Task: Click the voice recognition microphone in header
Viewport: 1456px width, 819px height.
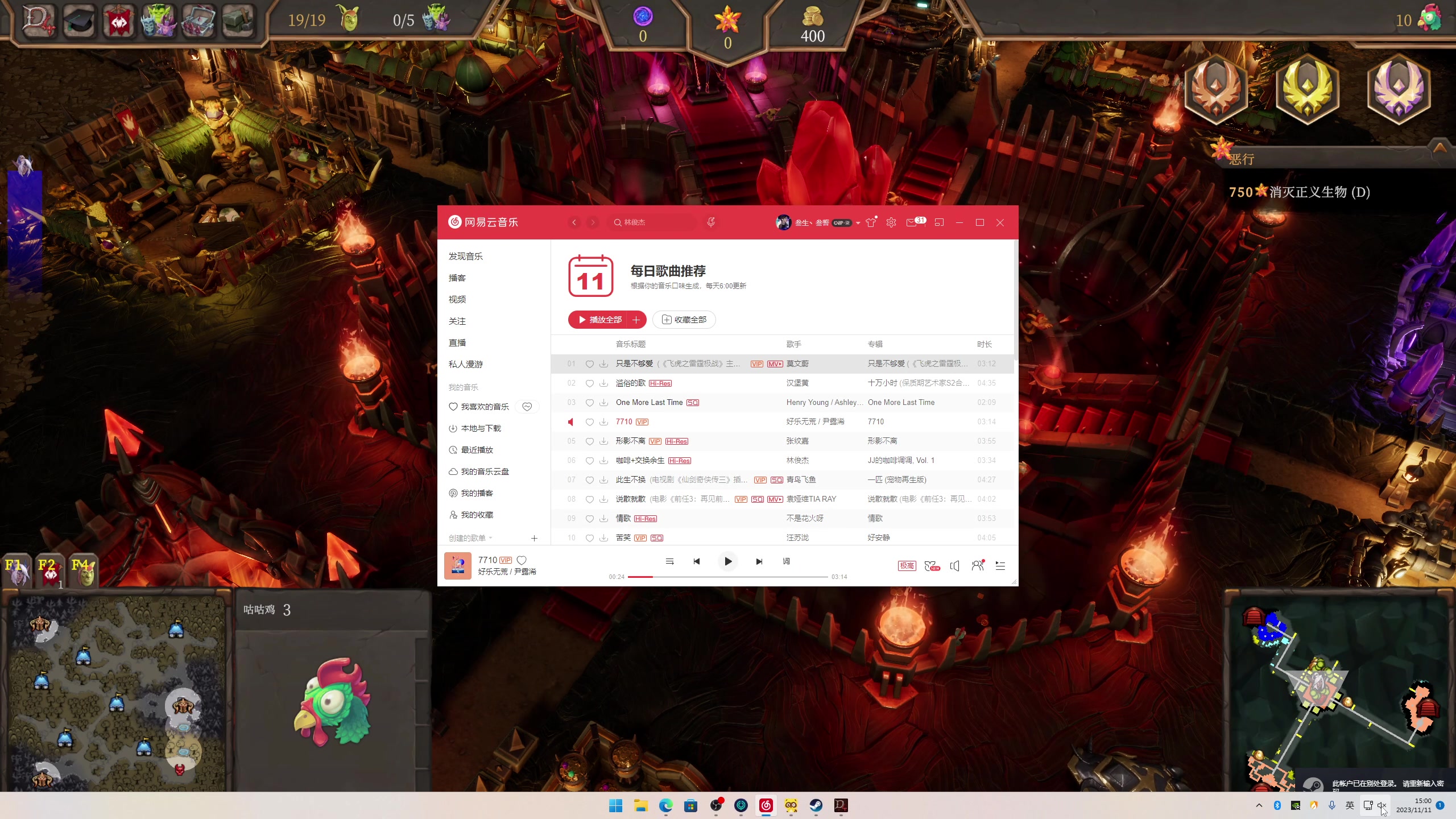Action: click(x=711, y=222)
